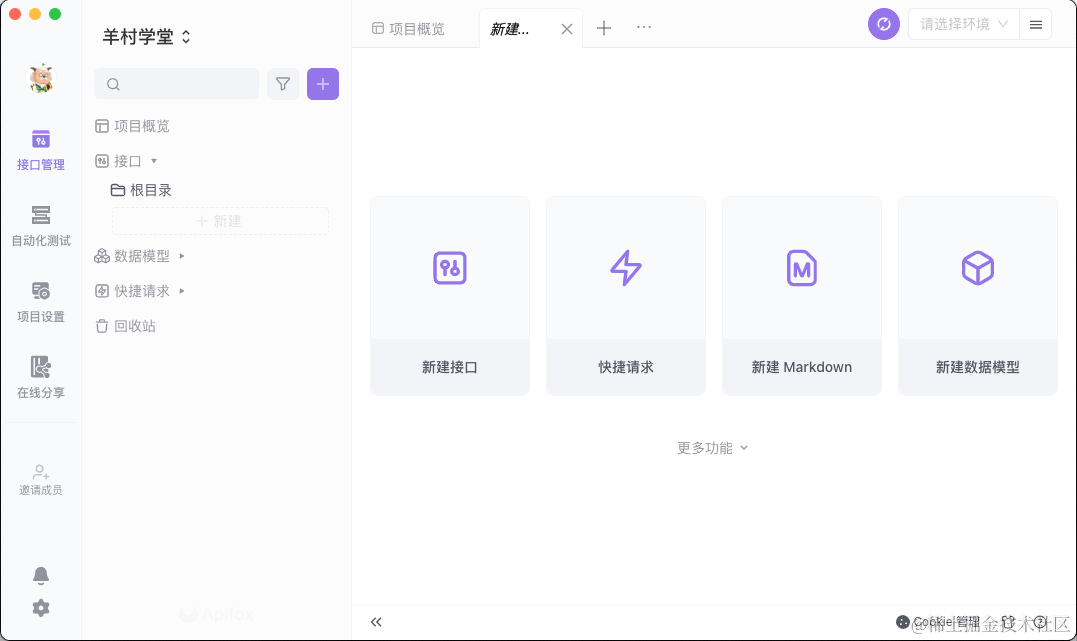Open the 羊村学堂 project switcher
Screen dimensions: 1077x641
point(147,37)
